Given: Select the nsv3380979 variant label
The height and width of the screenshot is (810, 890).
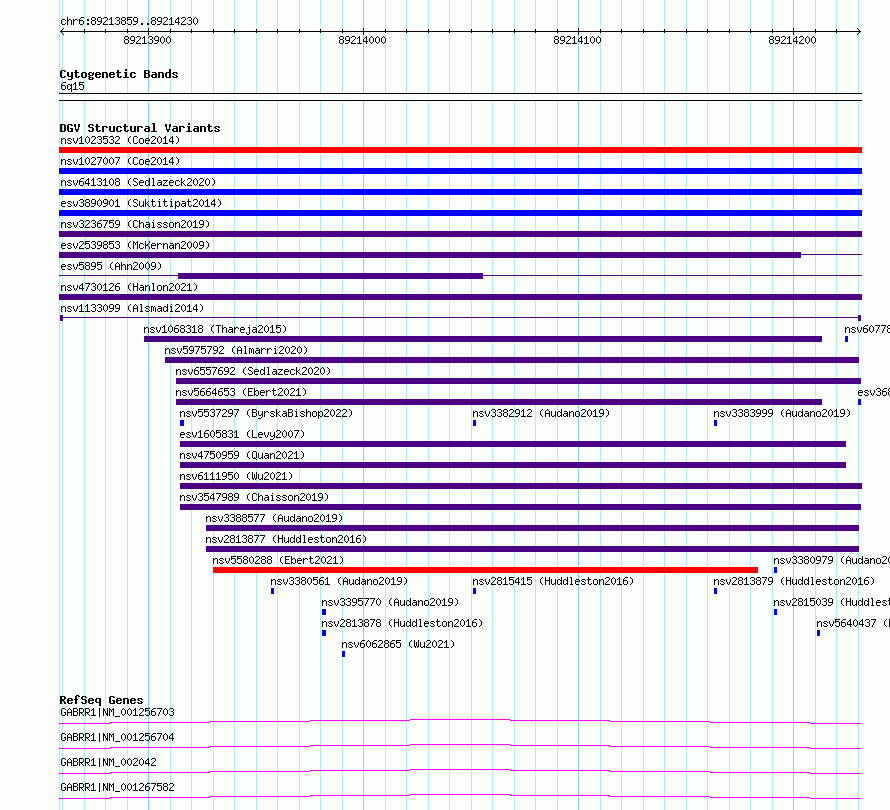Looking at the screenshot, I should [832, 560].
